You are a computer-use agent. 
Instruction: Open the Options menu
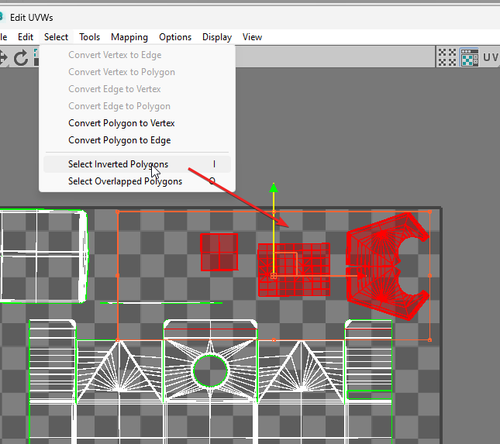[175, 37]
